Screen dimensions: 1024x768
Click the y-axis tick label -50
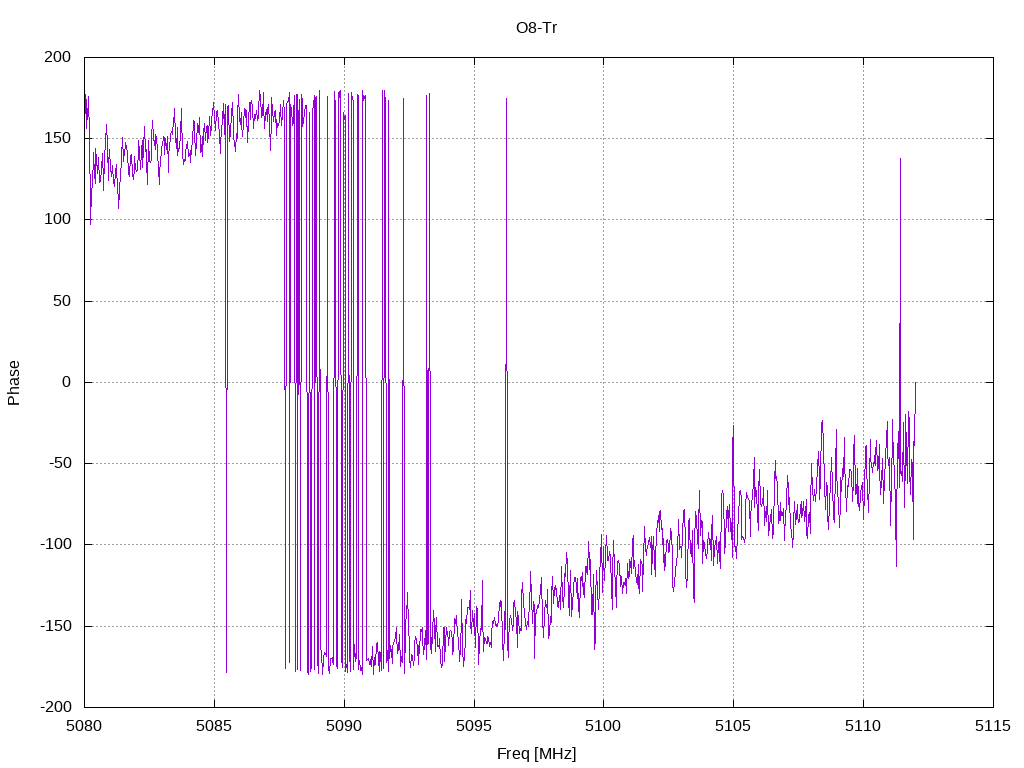click(59, 463)
